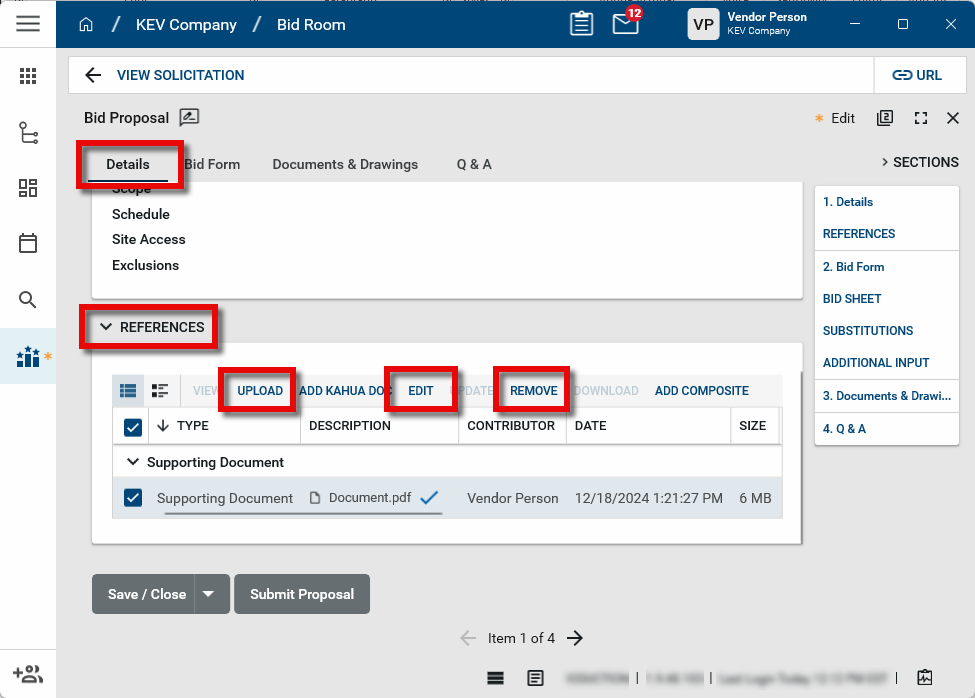The width and height of the screenshot is (975, 698).
Task: Click the UPLOAD button in references toolbar
Action: pyautogui.click(x=260, y=391)
